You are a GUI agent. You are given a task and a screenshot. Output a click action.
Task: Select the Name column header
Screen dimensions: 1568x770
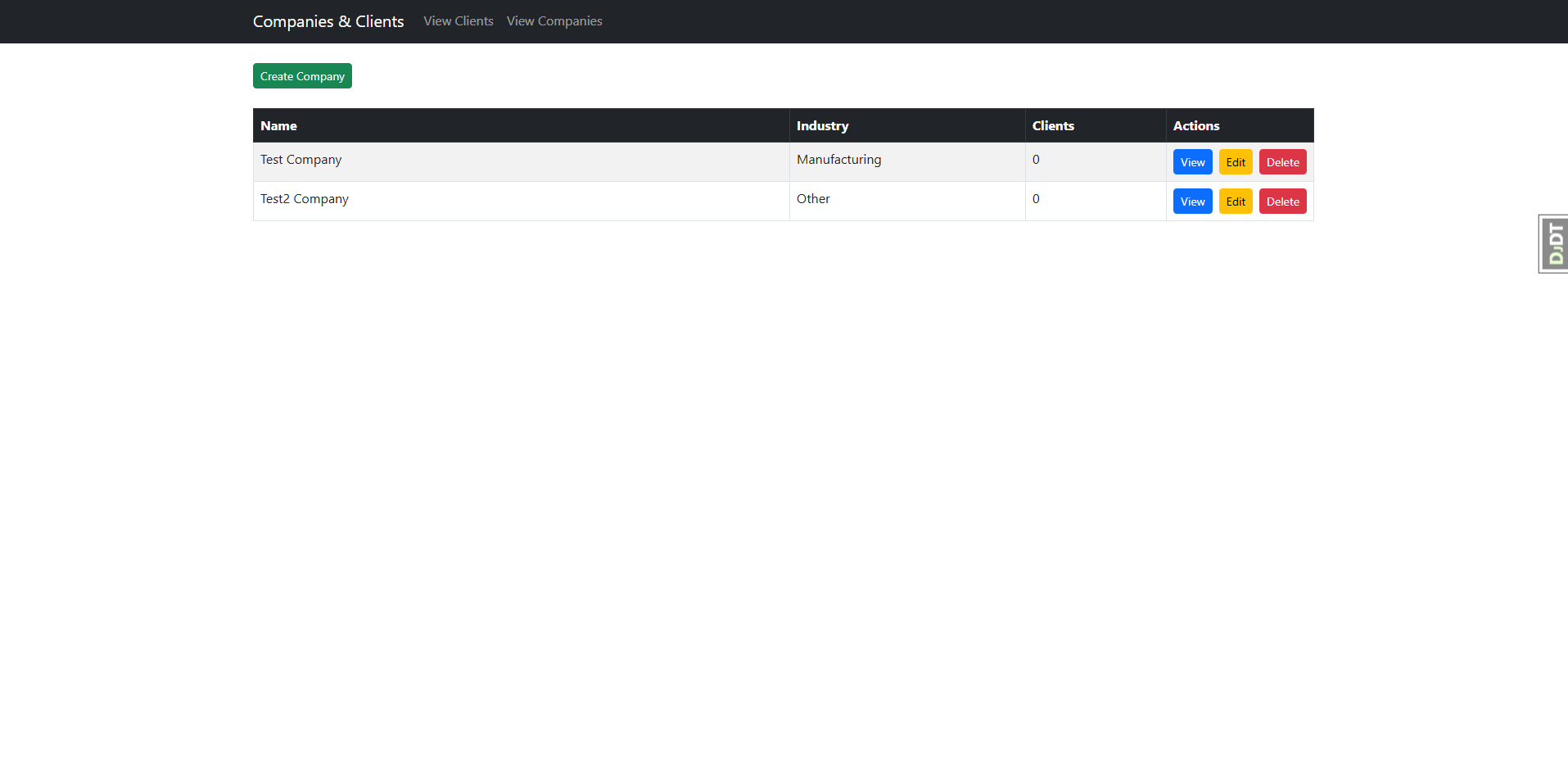[x=522, y=125]
